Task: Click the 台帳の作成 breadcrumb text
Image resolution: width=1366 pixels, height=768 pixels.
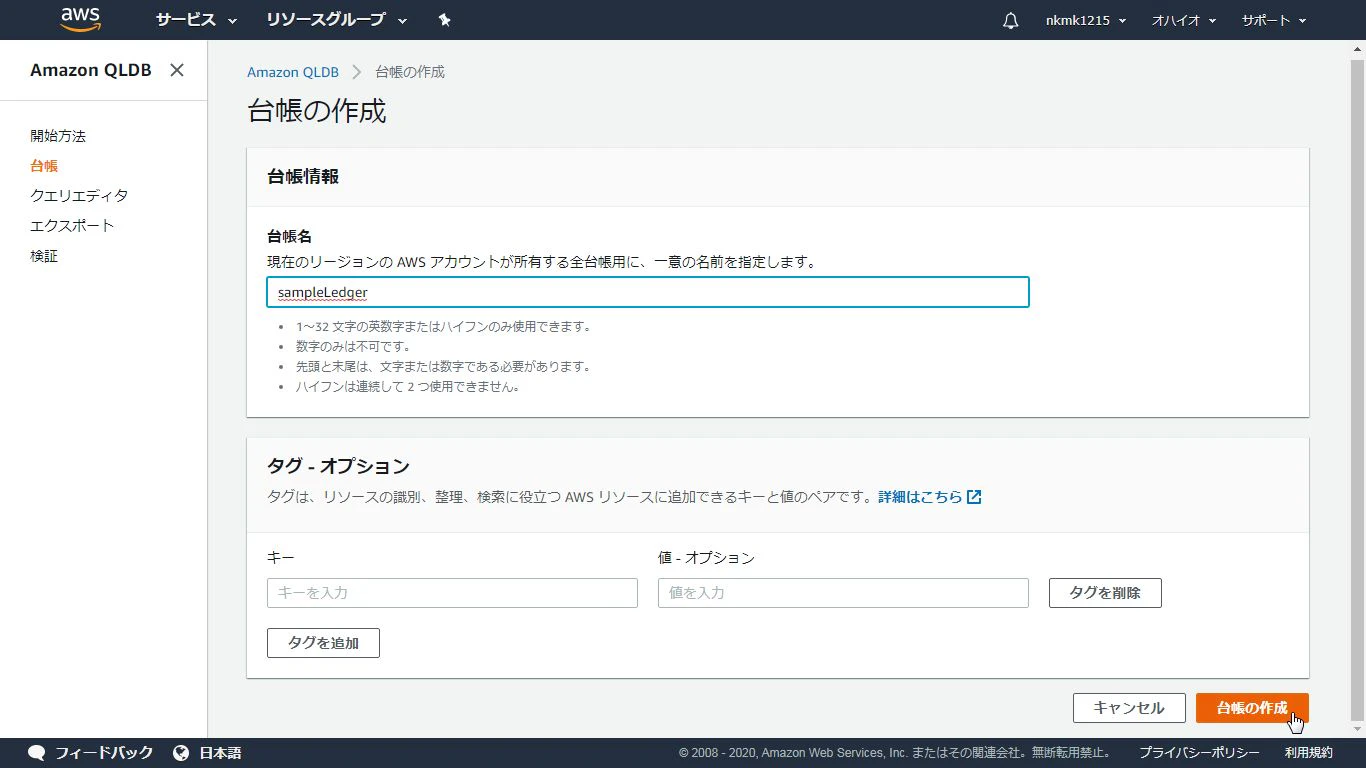Action: (x=410, y=72)
